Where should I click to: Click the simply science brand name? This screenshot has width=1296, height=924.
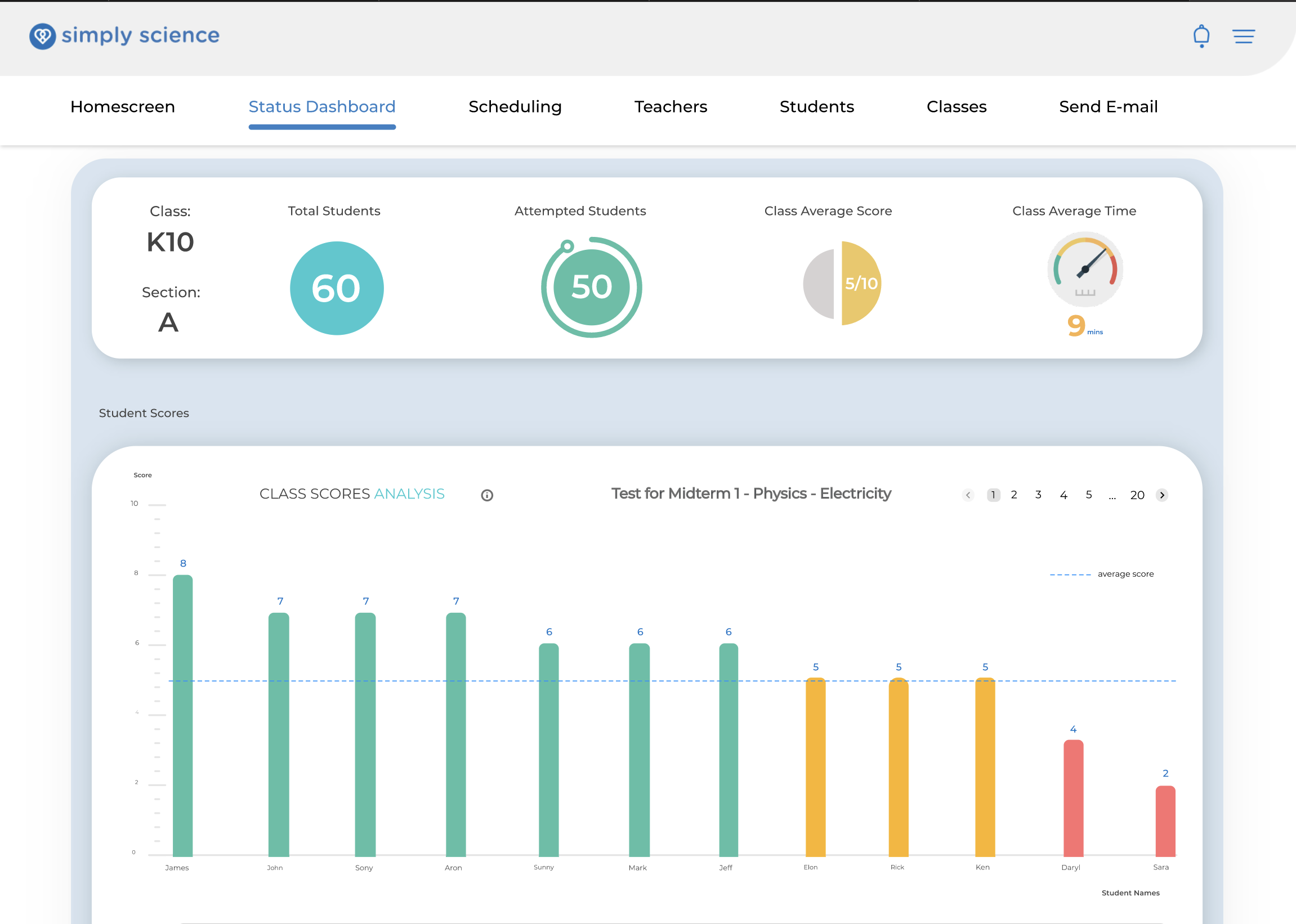pyautogui.click(x=140, y=36)
